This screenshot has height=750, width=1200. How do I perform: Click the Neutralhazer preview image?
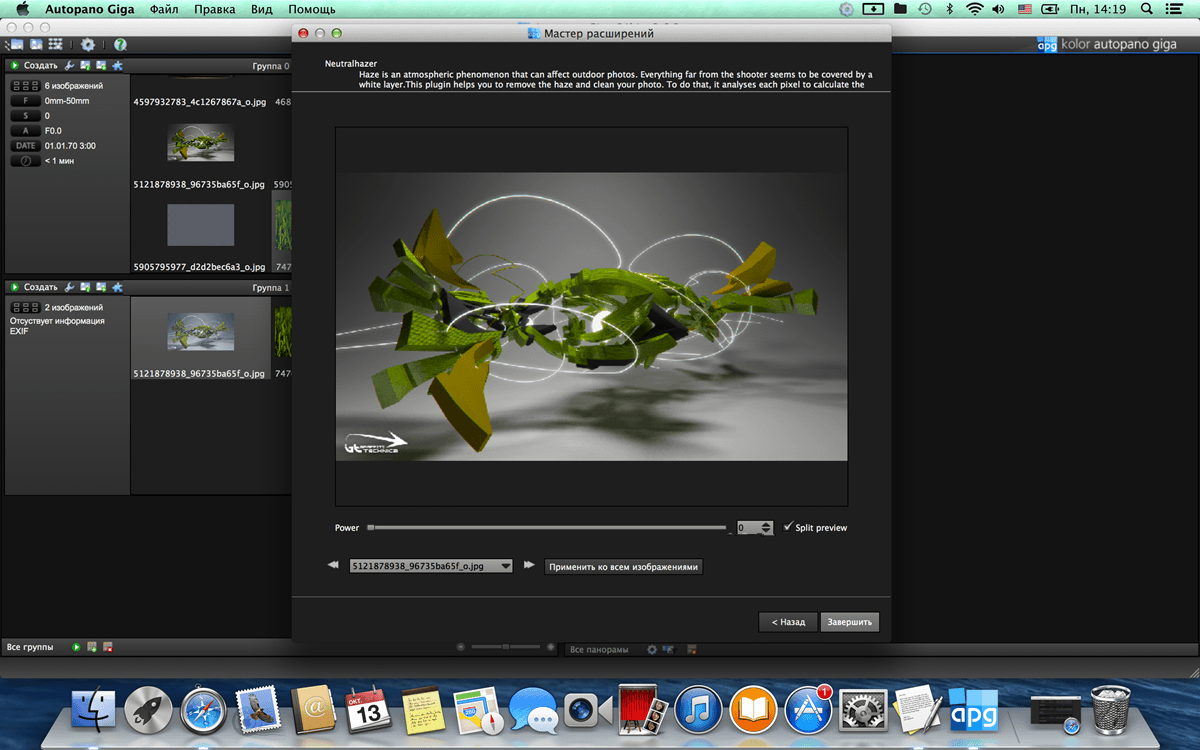click(591, 316)
